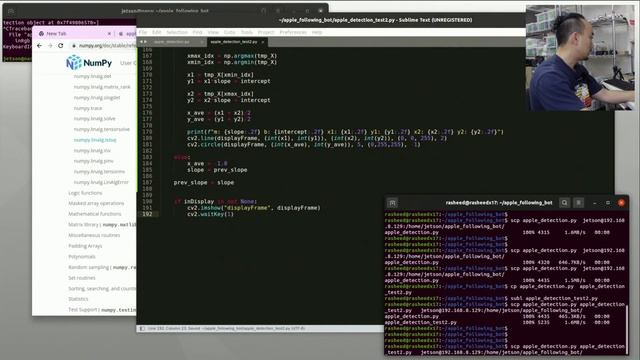Screen dimensions: 640x360
Task: Open the highlighted numpy.linalg.lstsq link
Action: [x=95, y=140]
